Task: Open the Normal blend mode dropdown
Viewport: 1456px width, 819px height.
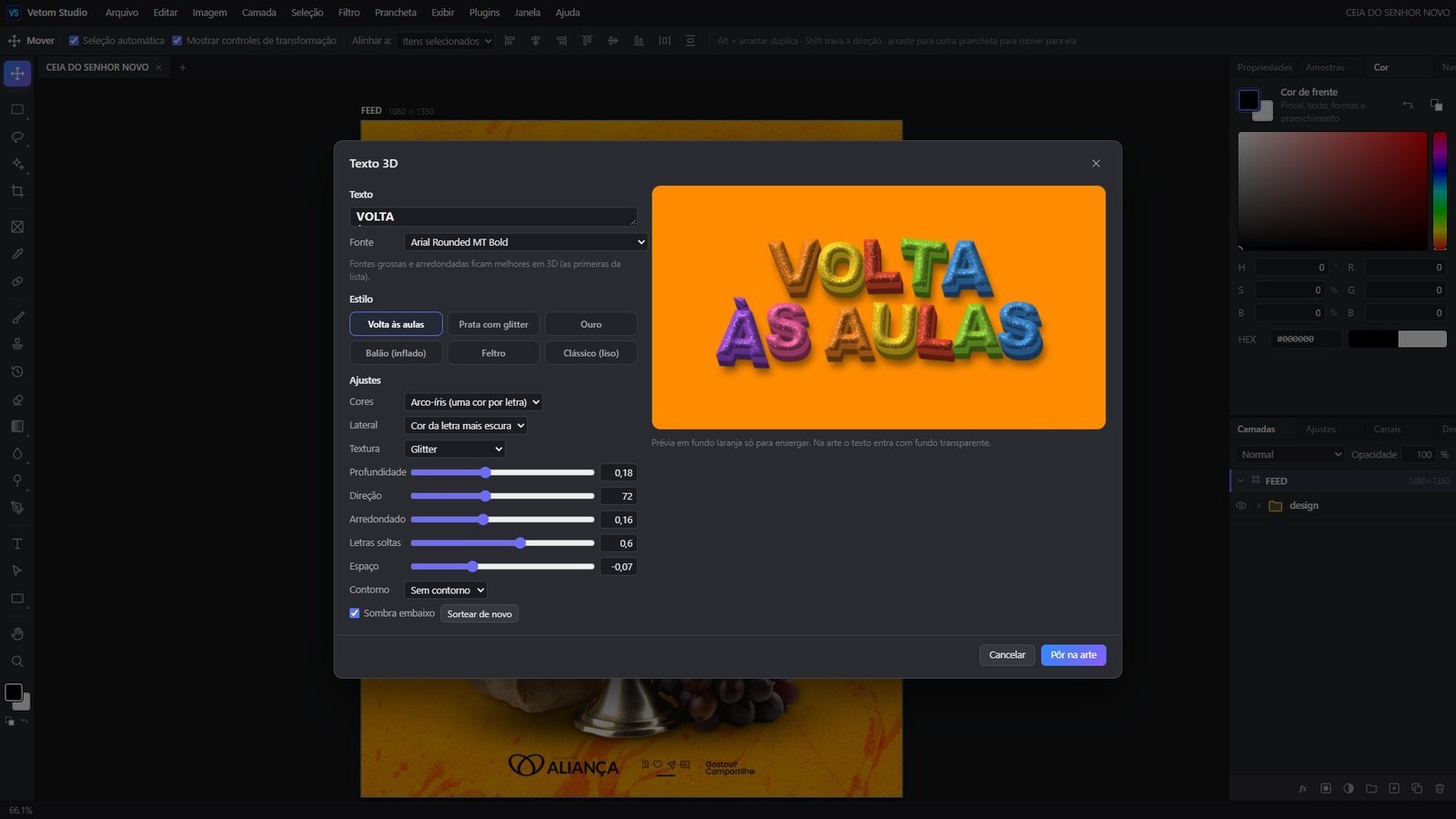Action: [1290, 455]
